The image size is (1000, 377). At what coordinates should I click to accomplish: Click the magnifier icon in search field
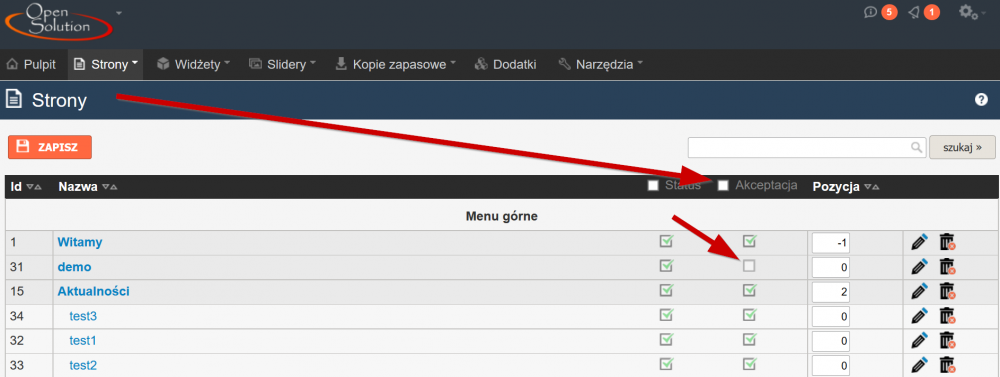(916, 147)
